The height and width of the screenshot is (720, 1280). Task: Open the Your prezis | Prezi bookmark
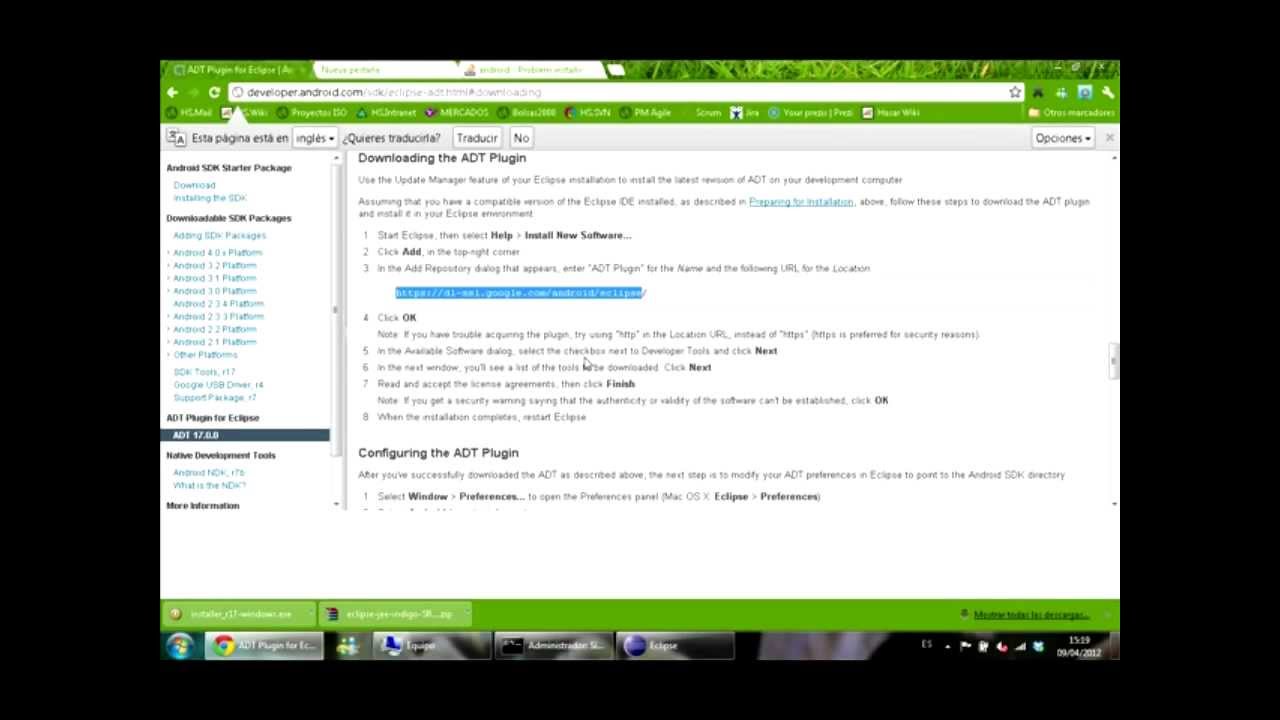pyautogui.click(x=810, y=113)
